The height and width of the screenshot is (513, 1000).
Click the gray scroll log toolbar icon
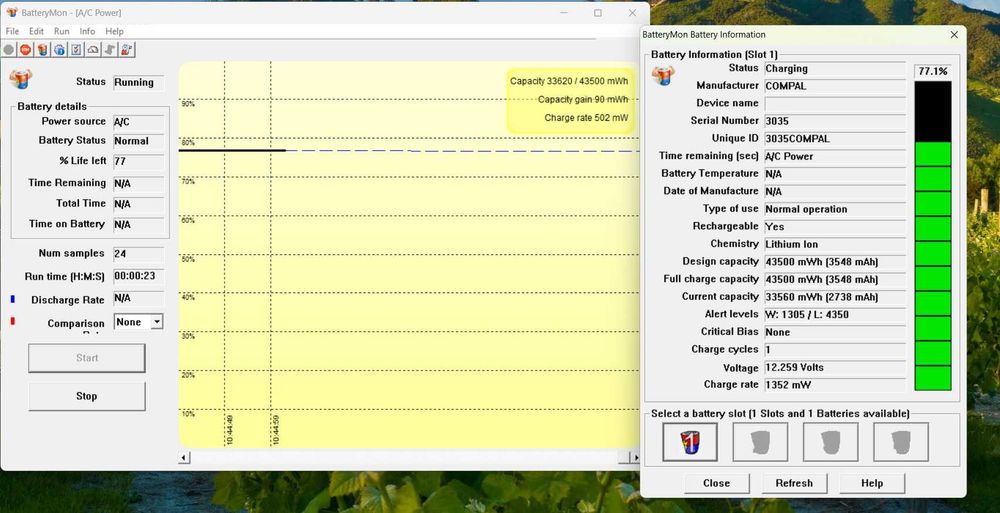pos(110,50)
